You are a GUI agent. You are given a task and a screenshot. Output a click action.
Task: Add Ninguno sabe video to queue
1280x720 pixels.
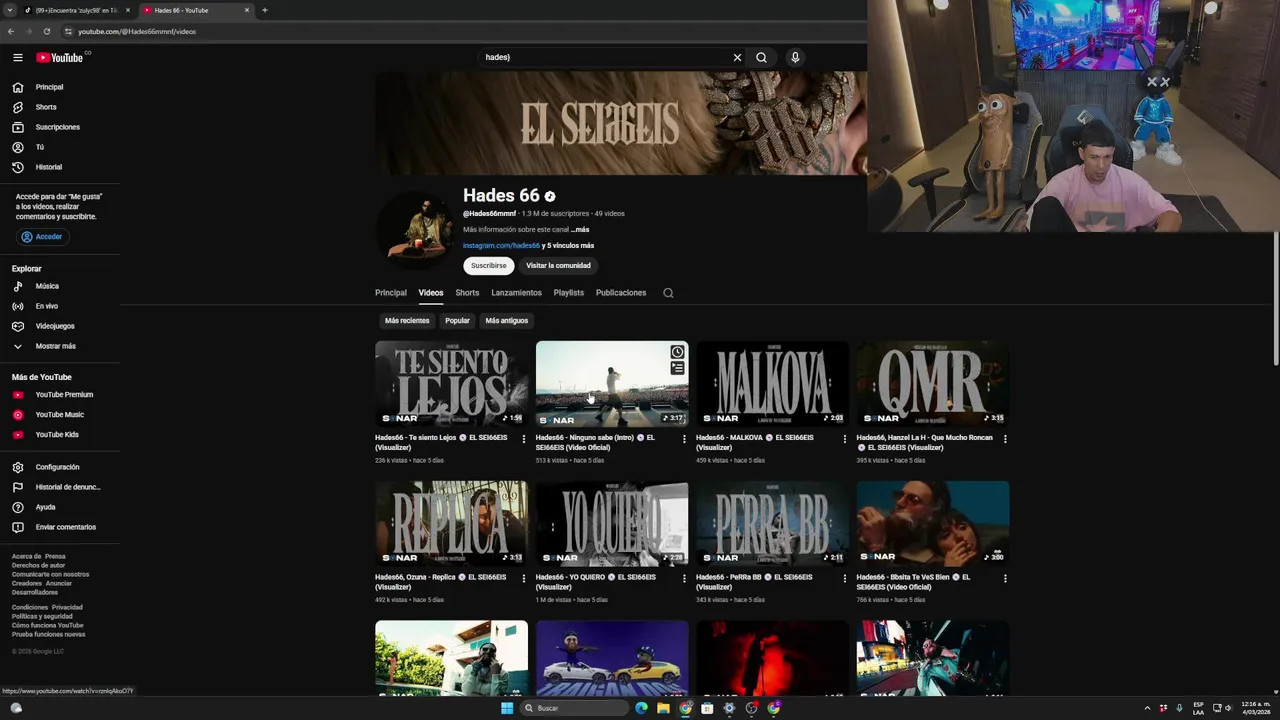pos(677,368)
